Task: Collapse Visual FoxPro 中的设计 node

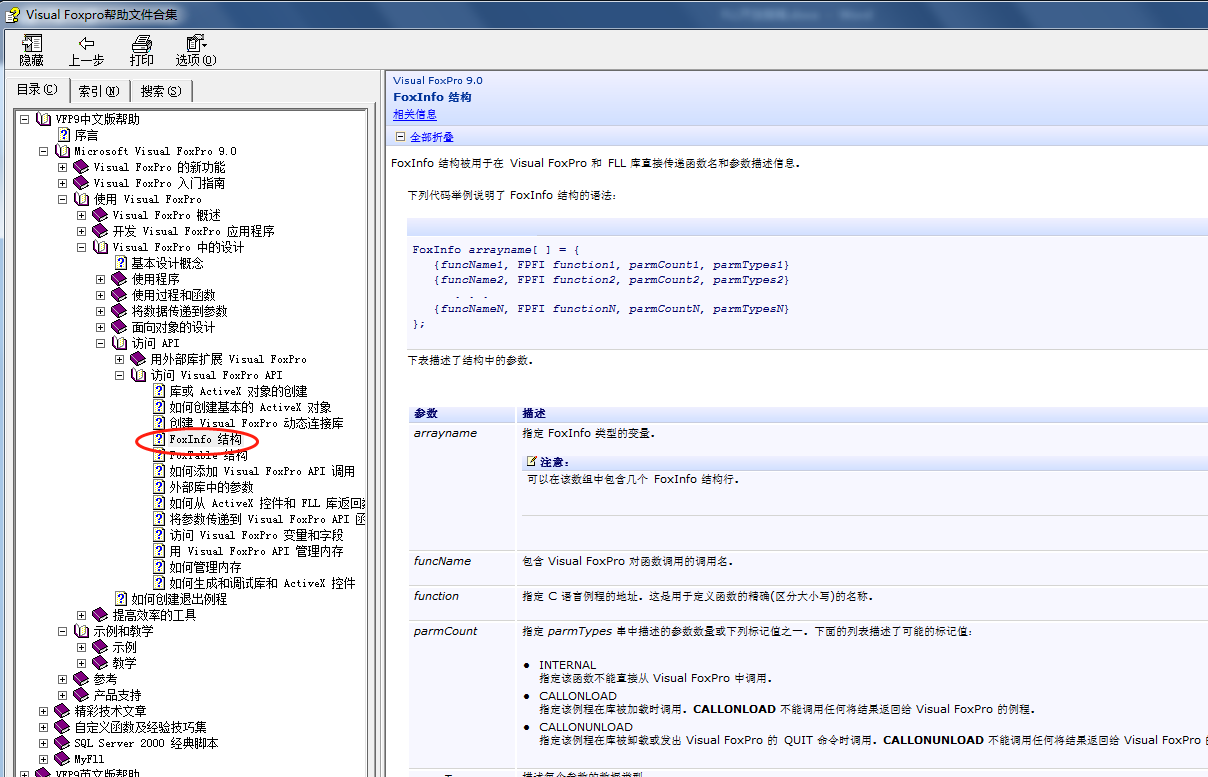Action: click(x=82, y=247)
